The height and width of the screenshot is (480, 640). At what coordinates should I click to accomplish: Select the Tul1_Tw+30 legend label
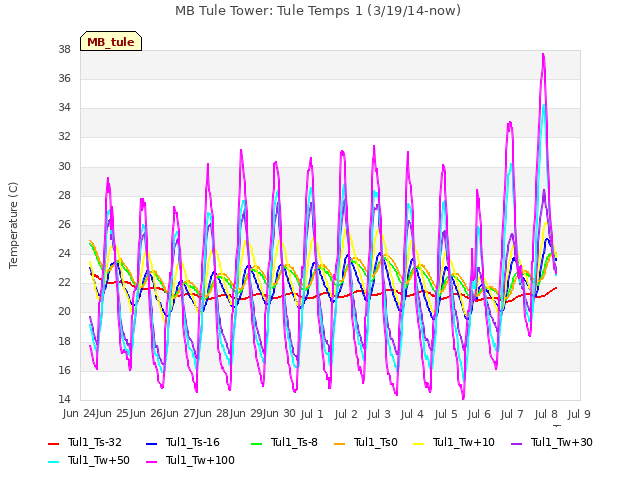[x=562, y=442]
